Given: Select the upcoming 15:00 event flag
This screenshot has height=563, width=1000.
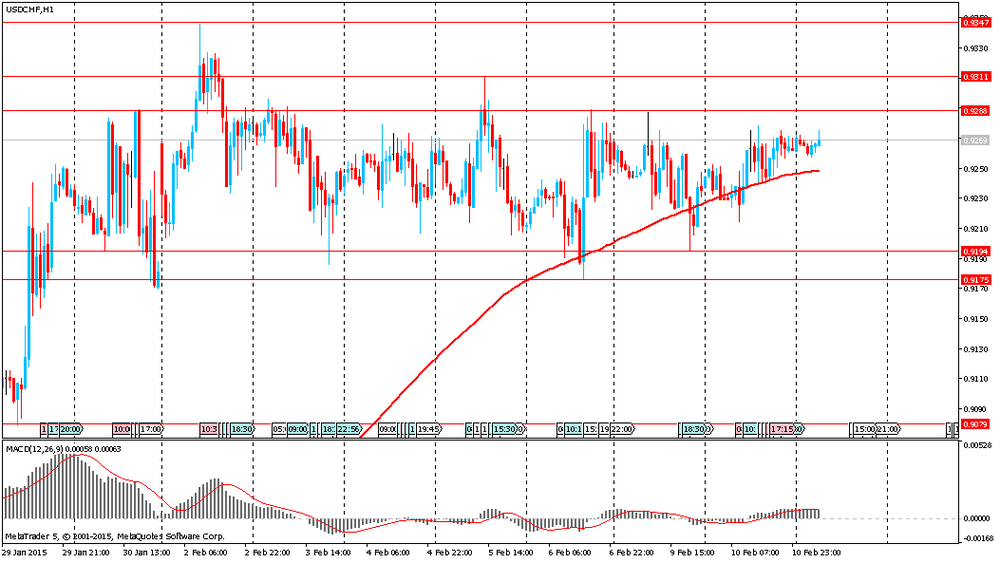Looking at the screenshot, I should (864, 430).
